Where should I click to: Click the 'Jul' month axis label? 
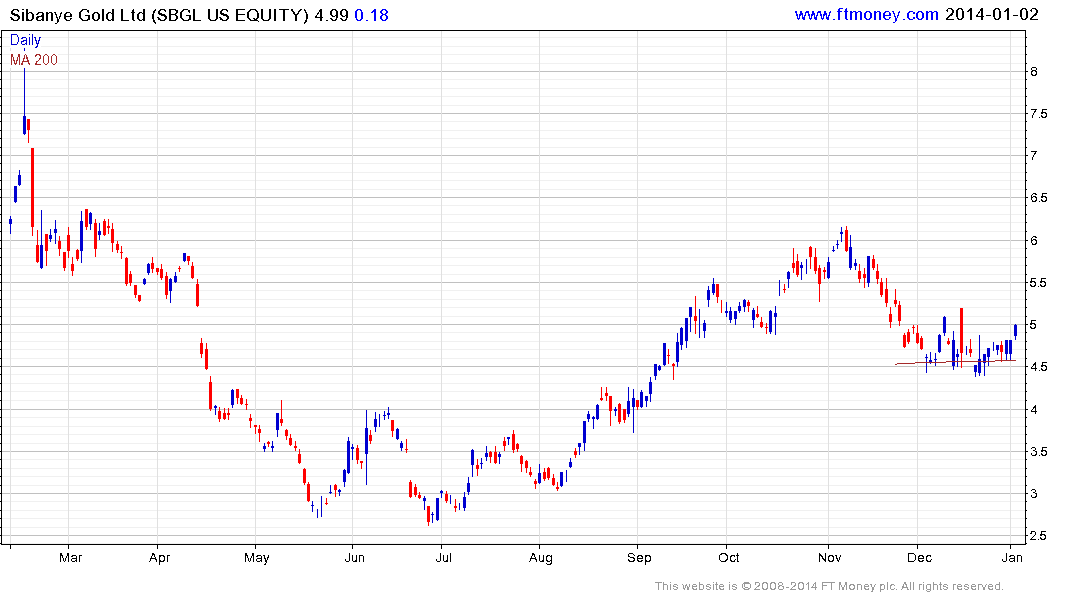(444, 557)
